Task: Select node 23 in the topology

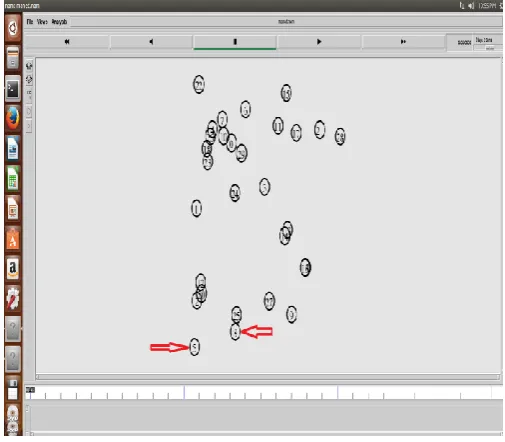Action: point(208,162)
